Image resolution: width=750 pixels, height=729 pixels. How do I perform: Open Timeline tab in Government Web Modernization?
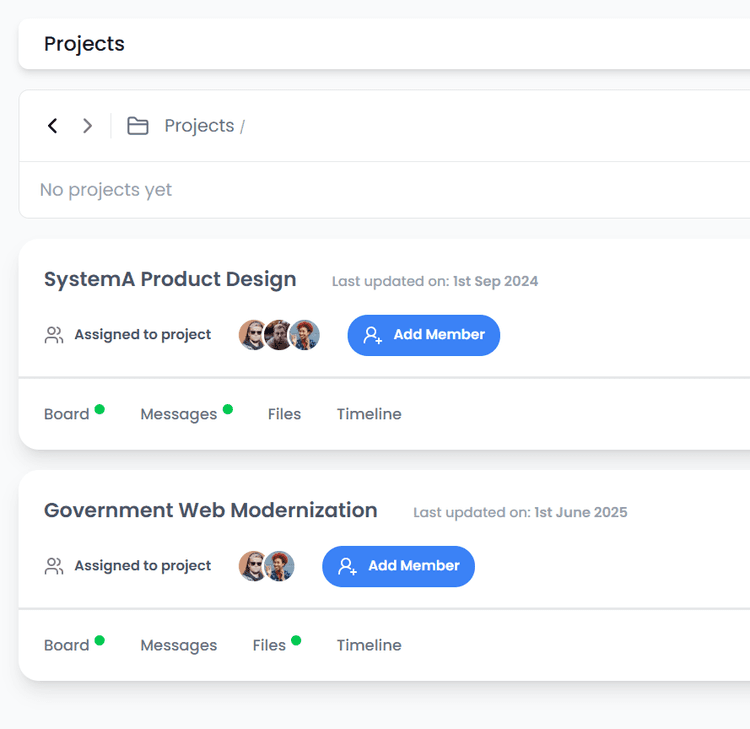pos(369,645)
